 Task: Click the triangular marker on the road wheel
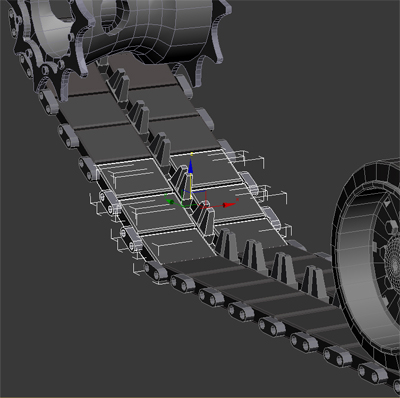click(387, 202)
